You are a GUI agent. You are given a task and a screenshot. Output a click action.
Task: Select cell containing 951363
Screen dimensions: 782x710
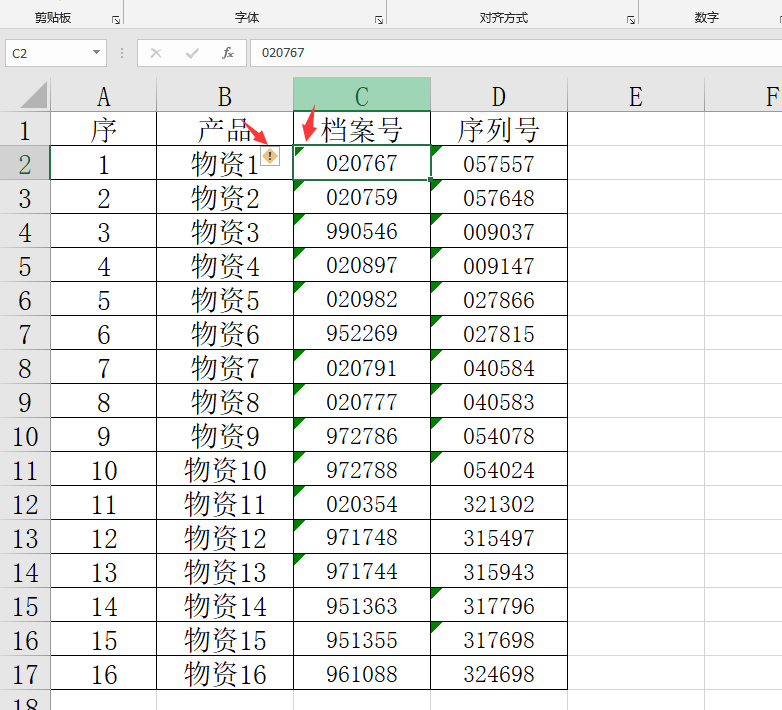point(362,605)
